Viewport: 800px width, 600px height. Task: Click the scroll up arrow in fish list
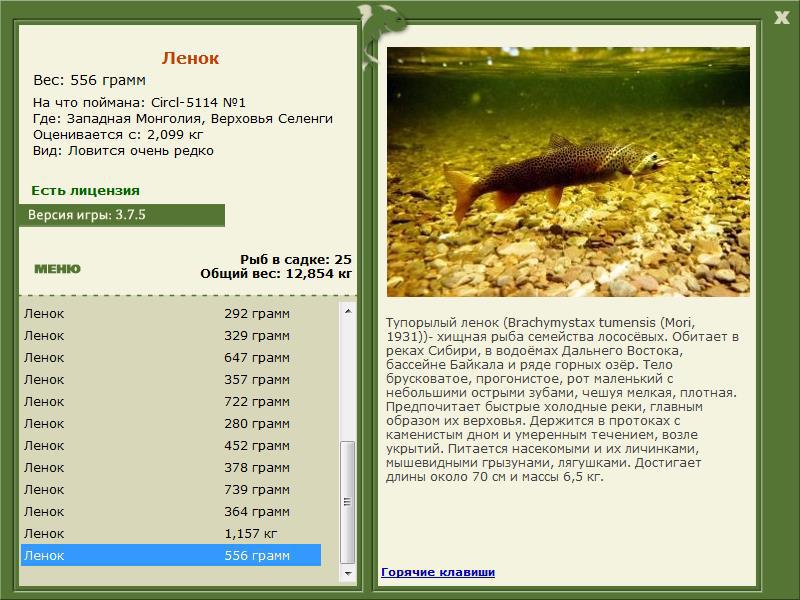point(348,311)
